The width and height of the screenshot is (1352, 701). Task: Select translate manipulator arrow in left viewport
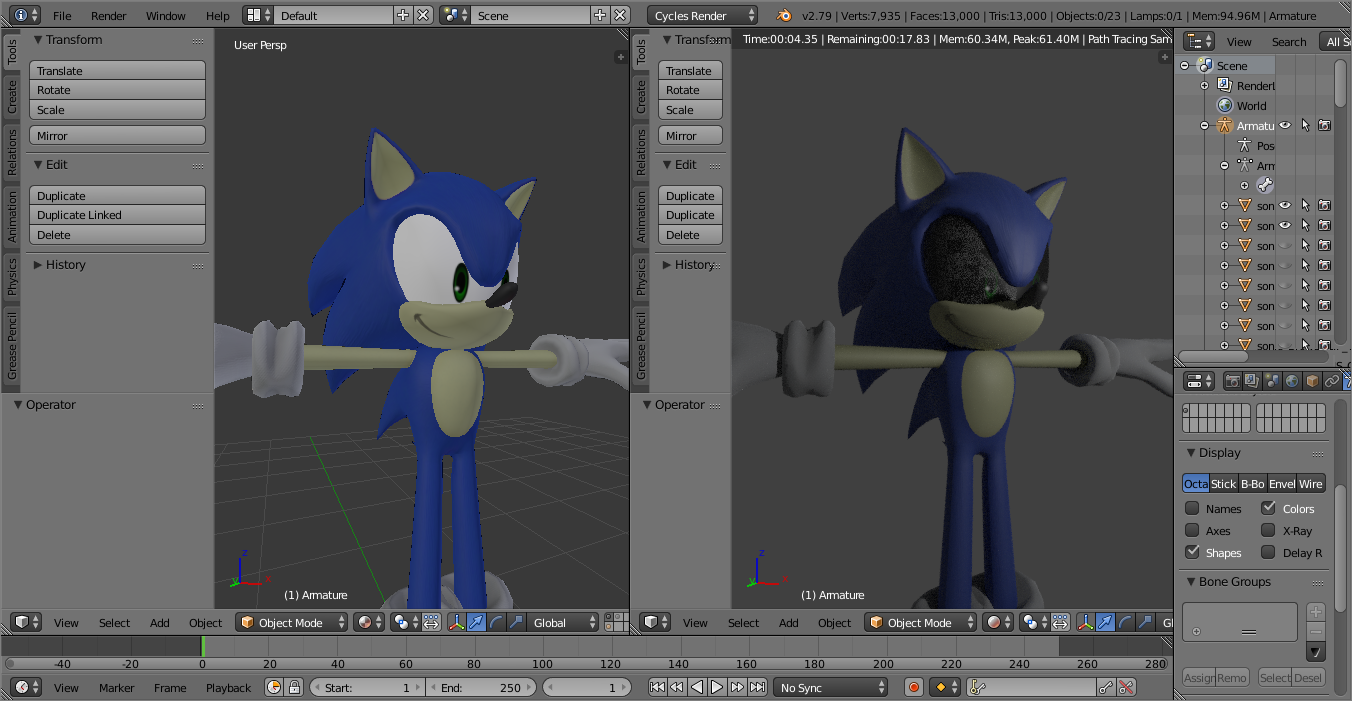click(x=475, y=622)
